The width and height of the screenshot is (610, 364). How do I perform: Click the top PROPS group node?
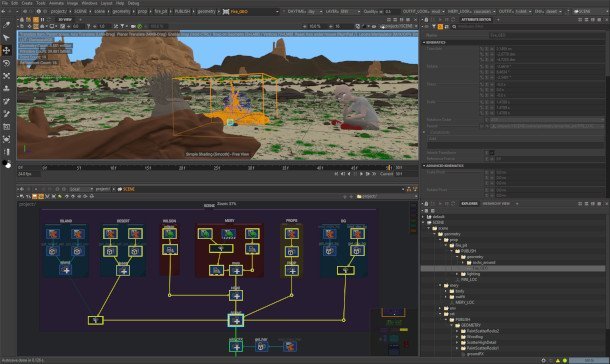pos(291,234)
